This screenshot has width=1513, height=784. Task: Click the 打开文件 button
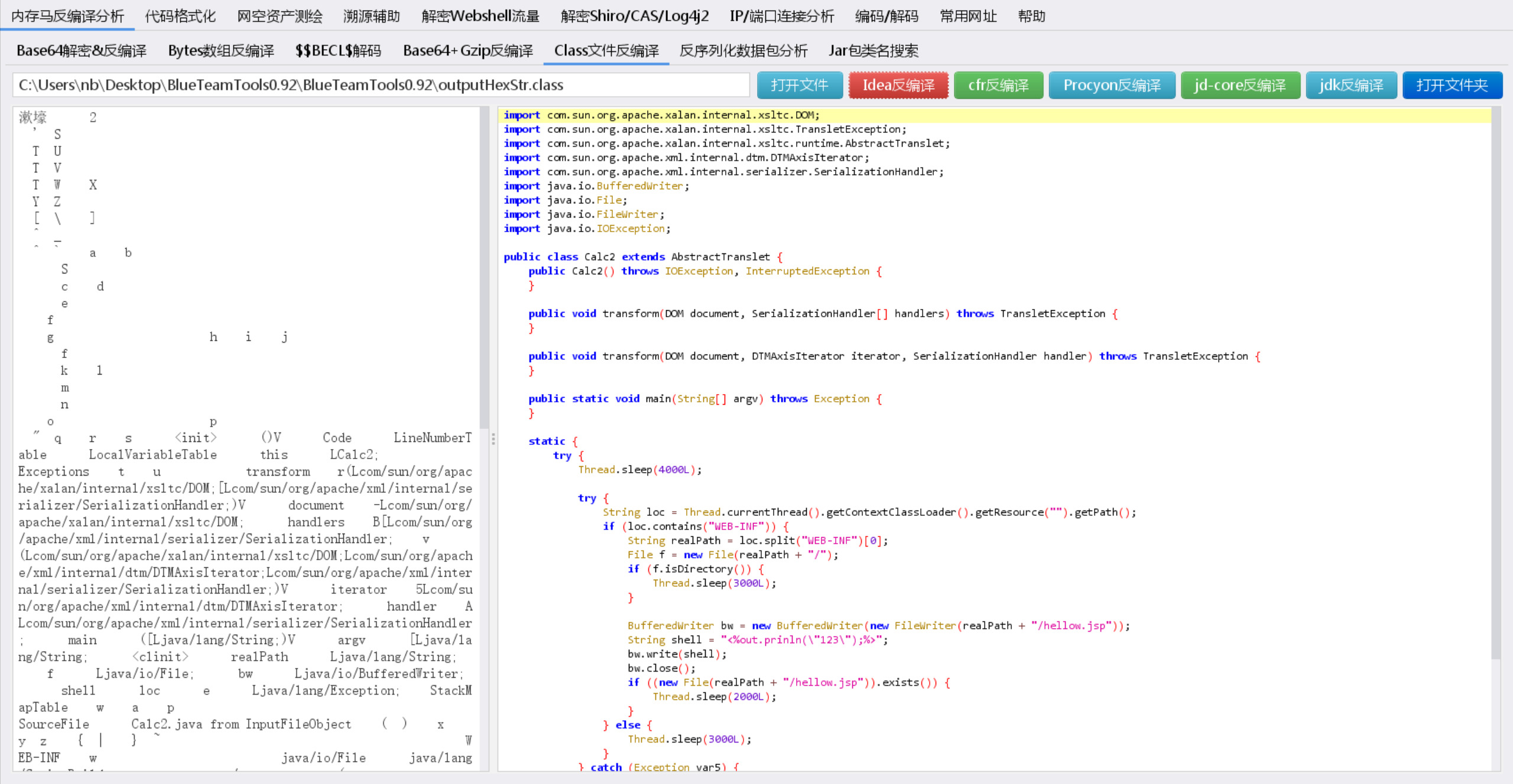[x=799, y=85]
